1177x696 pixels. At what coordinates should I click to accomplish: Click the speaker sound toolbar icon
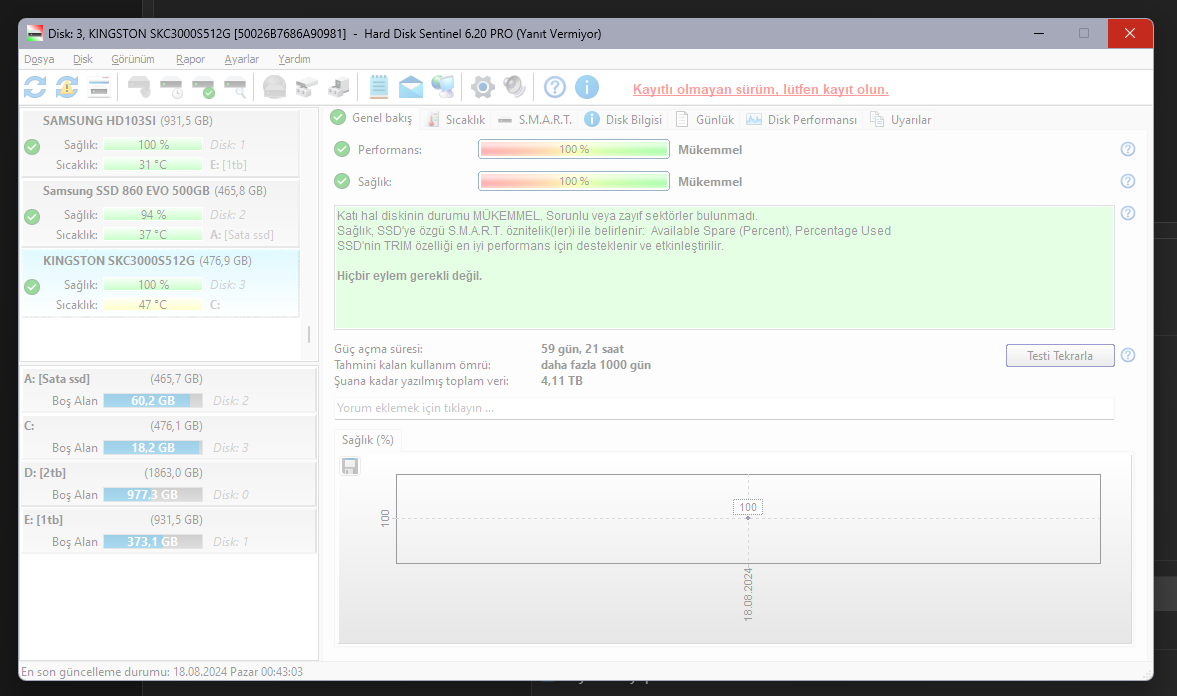pos(515,87)
